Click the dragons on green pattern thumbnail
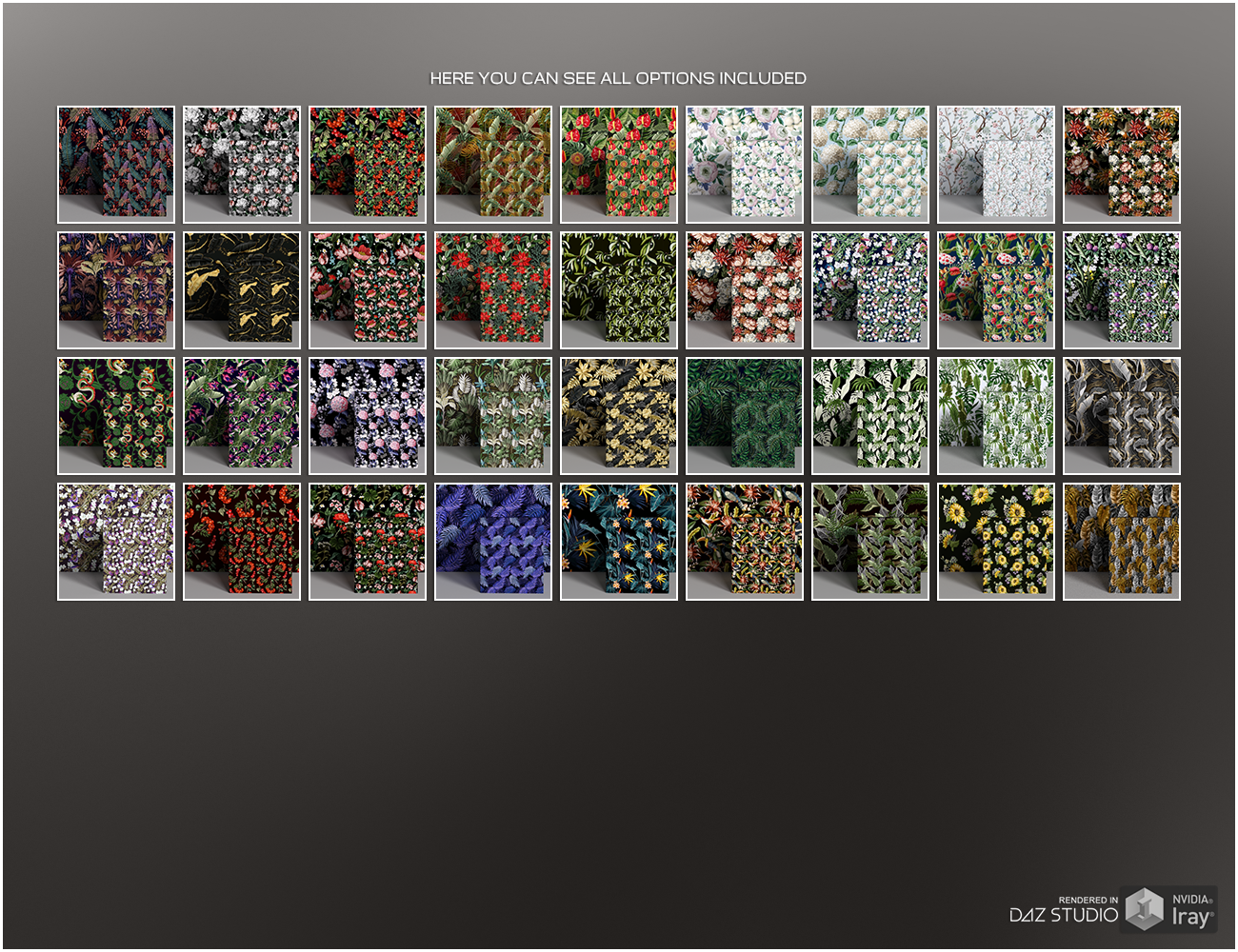The width and height of the screenshot is (1238, 952). [116, 416]
